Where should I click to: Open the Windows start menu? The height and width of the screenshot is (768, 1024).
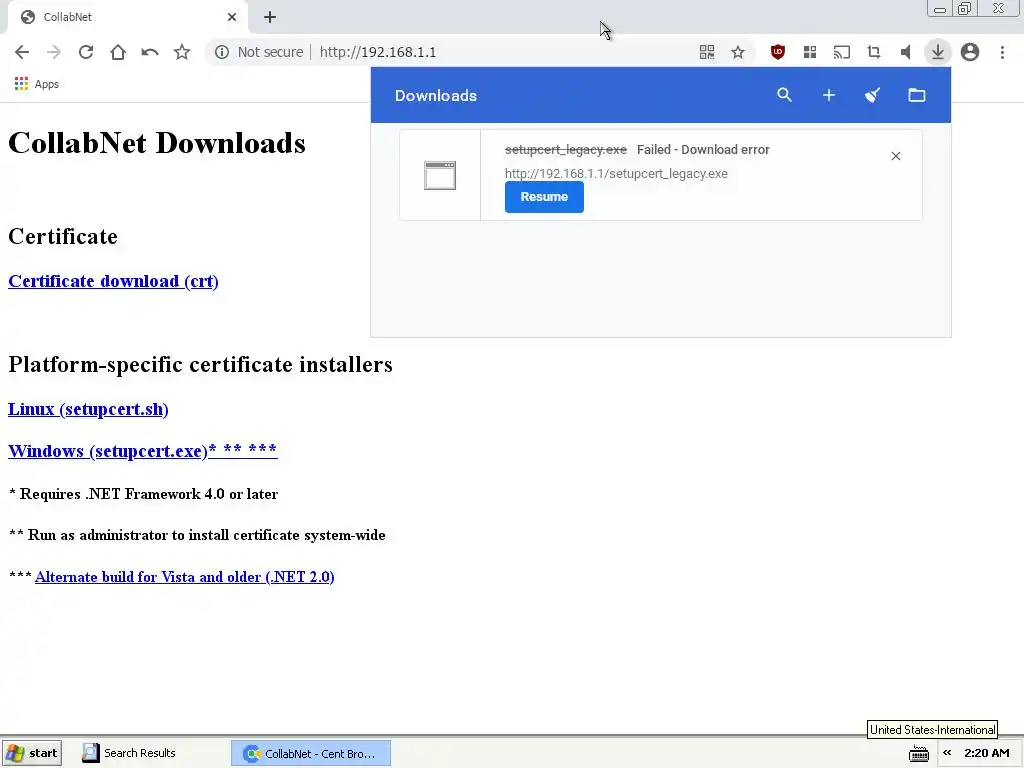32,753
